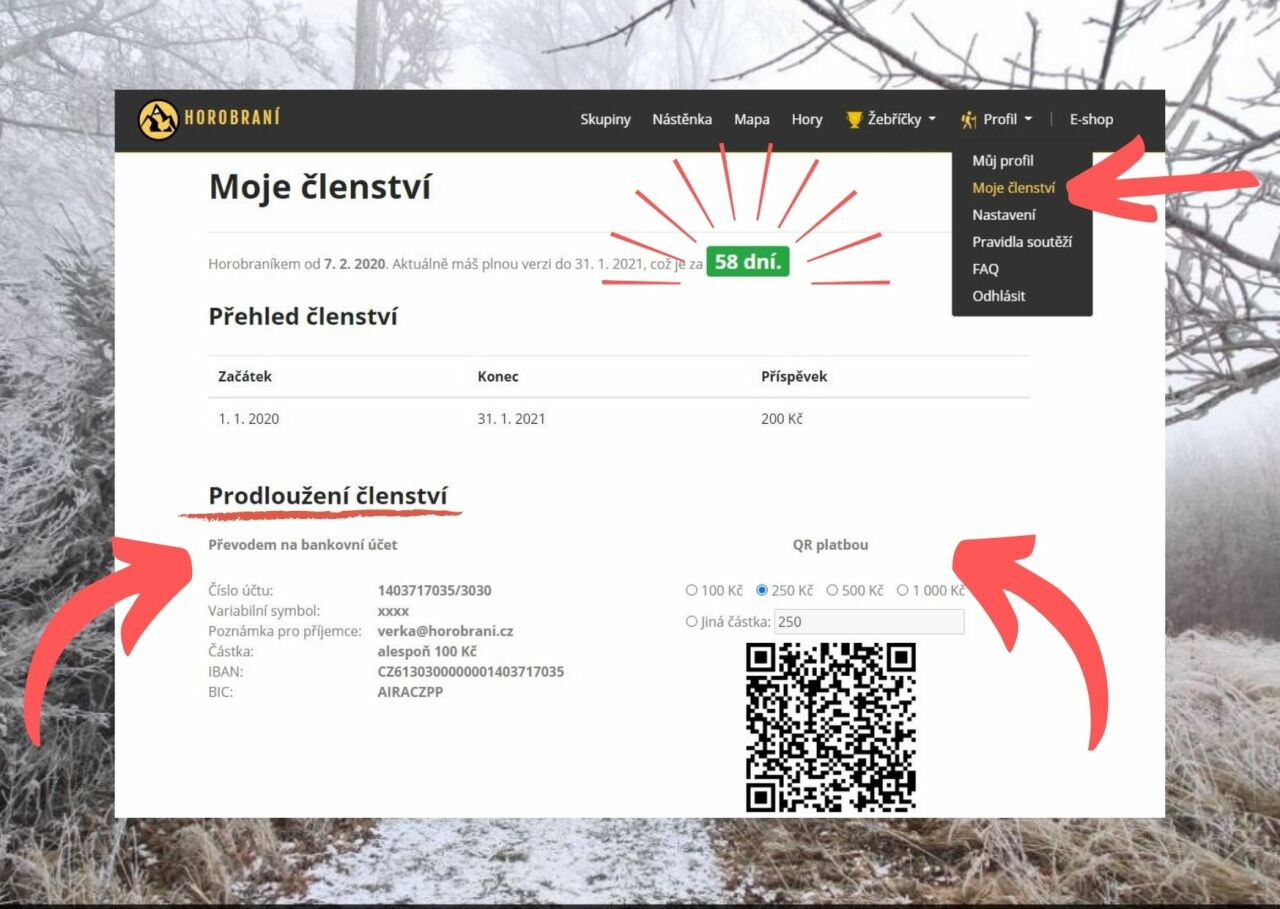Click the amount text alespoň 100 Kč
Image resolution: width=1280 pixels, height=909 pixels.
(x=427, y=651)
